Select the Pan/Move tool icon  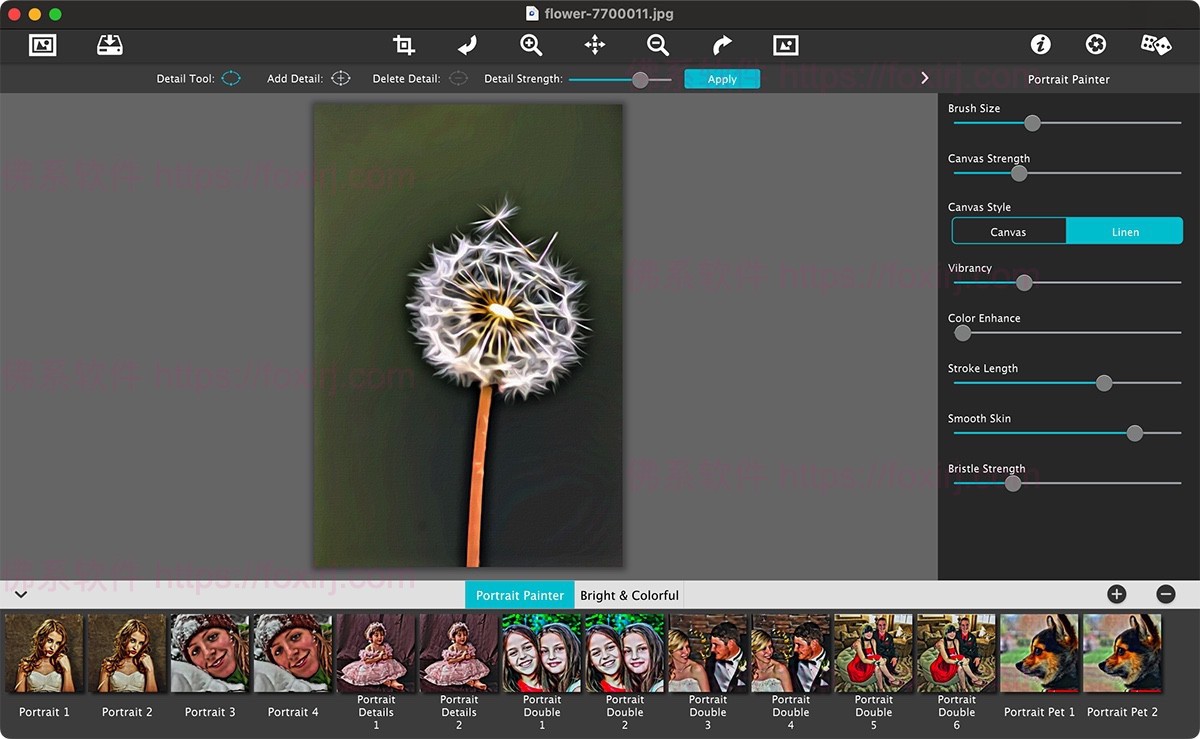[594, 45]
